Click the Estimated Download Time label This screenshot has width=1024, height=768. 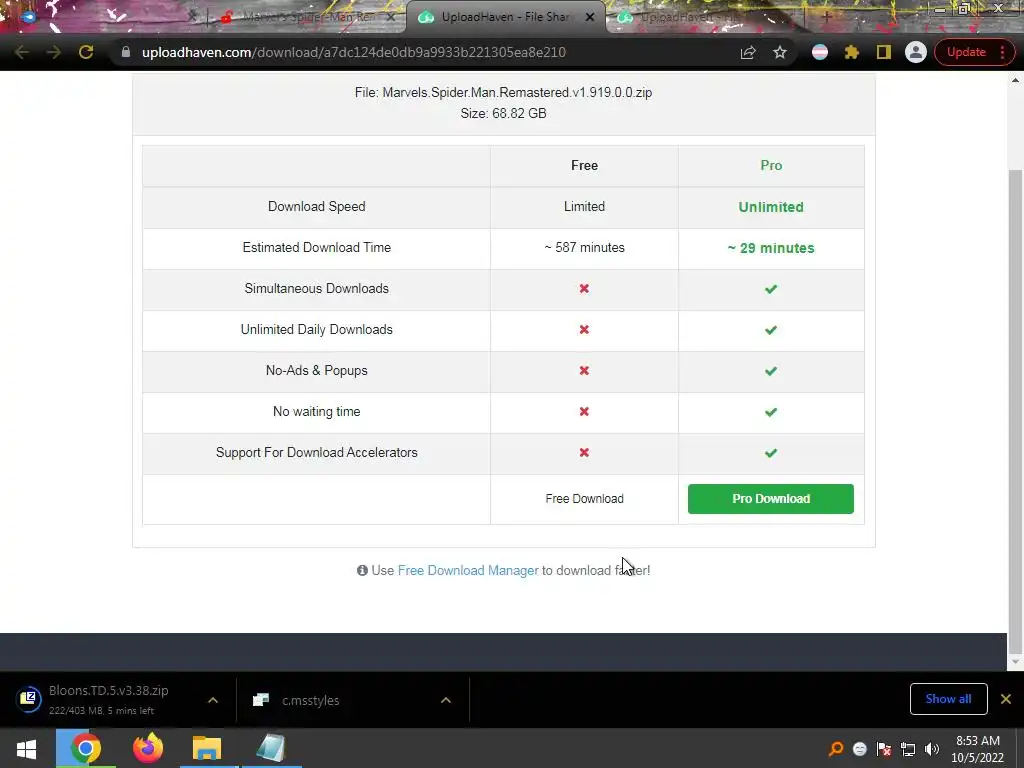(x=317, y=248)
